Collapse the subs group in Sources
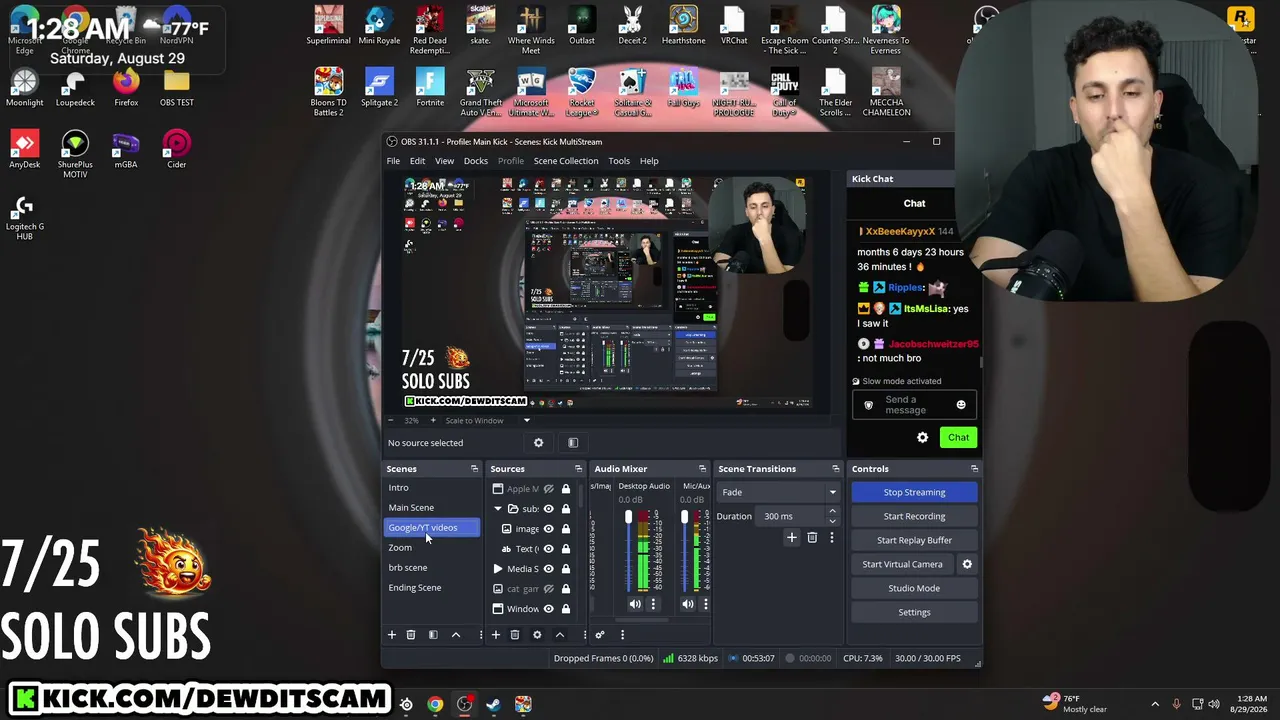This screenshot has width=1280, height=720. pyautogui.click(x=498, y=509)
